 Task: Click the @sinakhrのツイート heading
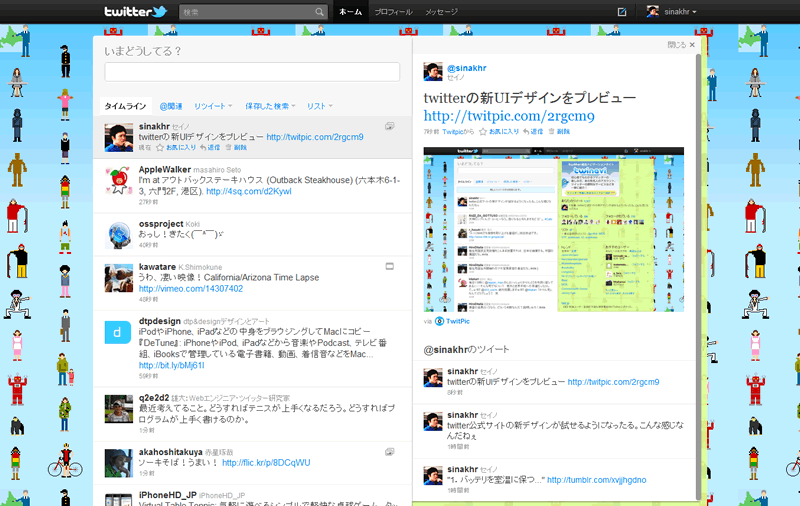click(466, 349)
